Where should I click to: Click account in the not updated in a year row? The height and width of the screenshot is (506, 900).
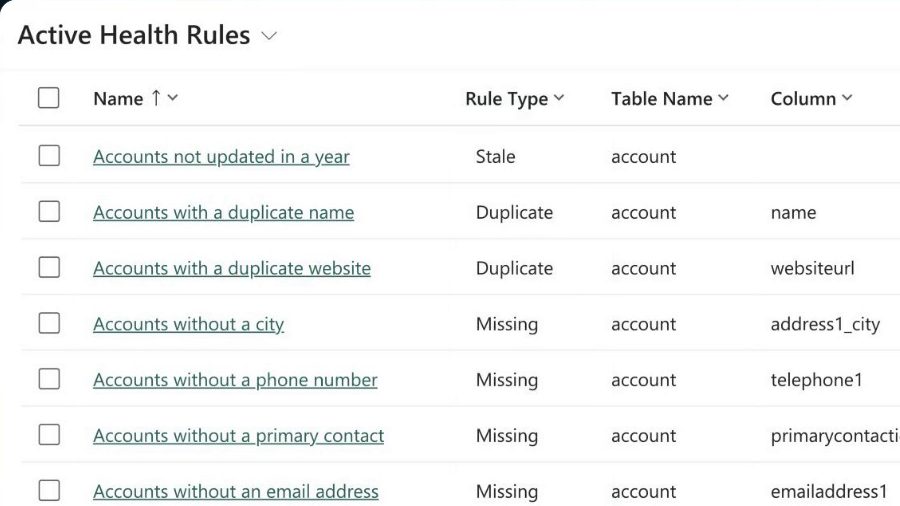[643, 157]
